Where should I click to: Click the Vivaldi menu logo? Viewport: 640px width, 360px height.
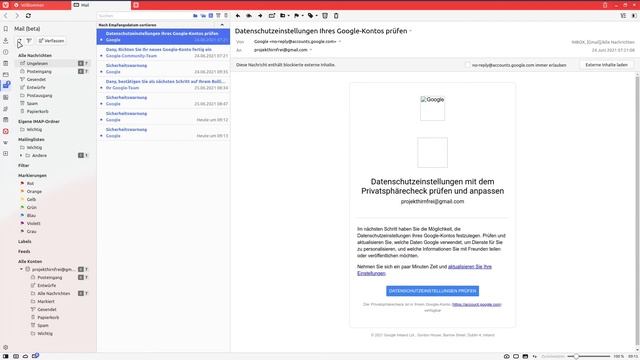[5, 5]
